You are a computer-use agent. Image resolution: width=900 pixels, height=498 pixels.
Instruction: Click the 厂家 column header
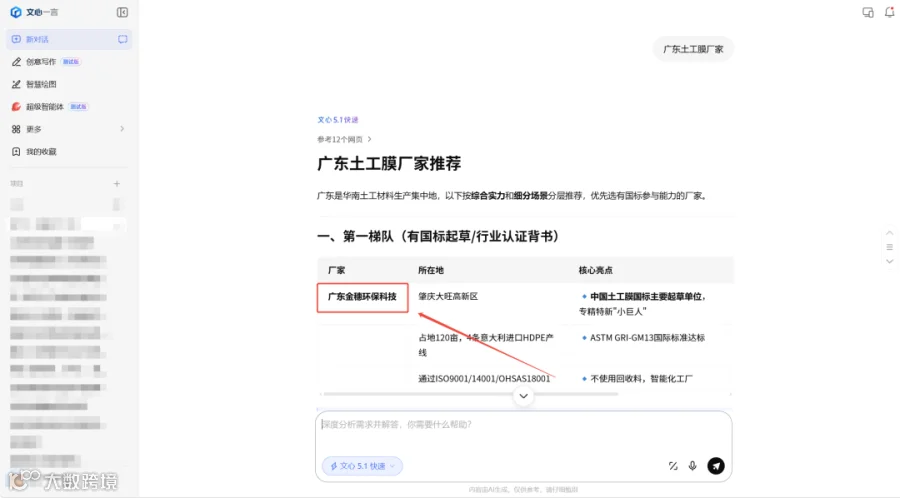[x=336, y=270]
